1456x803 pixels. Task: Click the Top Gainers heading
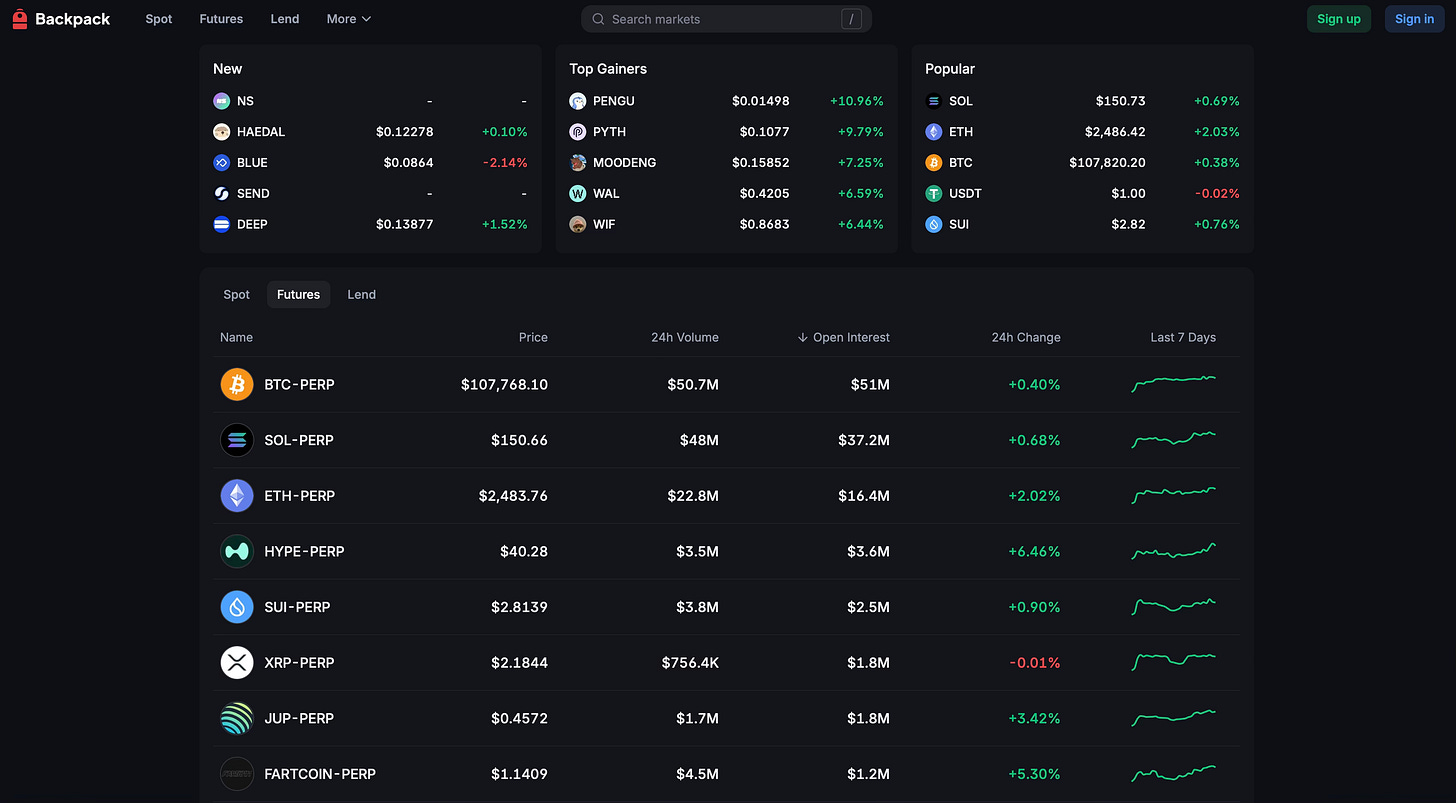click(608, 69)
